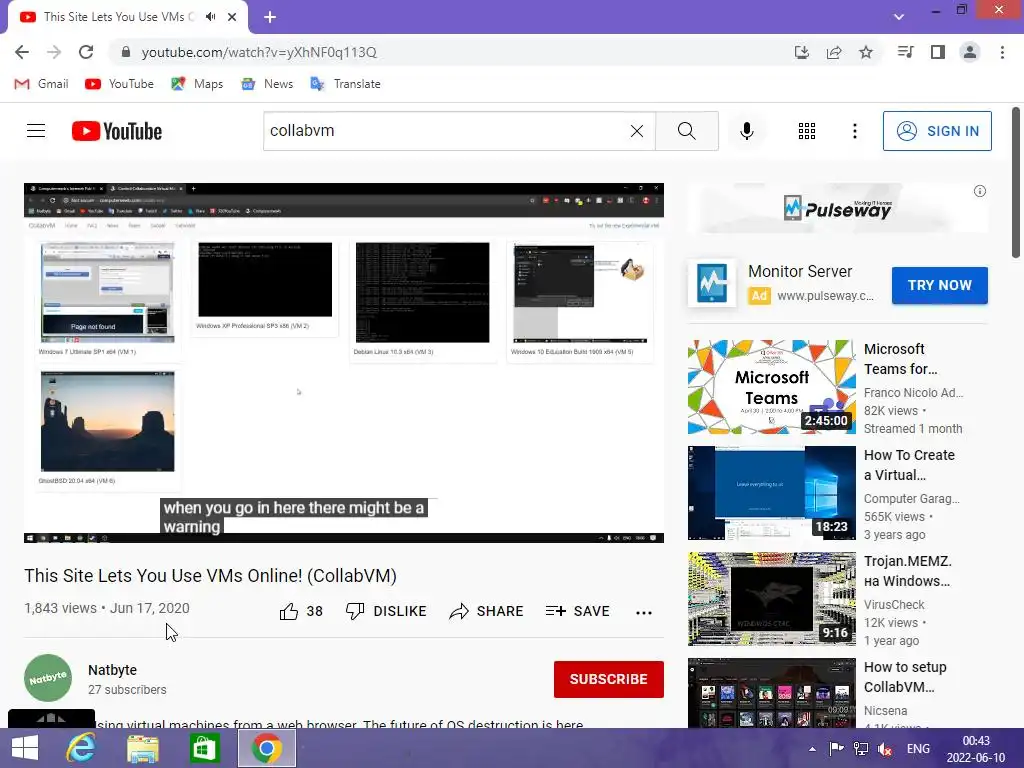Open the Franco Nicolo Ad... channel name
The width and height of the screenshot is (1024, 768).
pyautogui.click(x=913, y=392)
